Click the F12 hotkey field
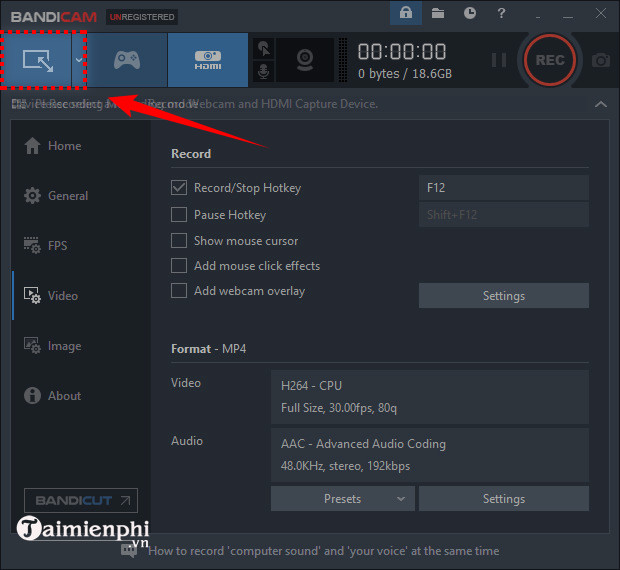The width and height of the screenshot is (620, 570). point(504,188)
